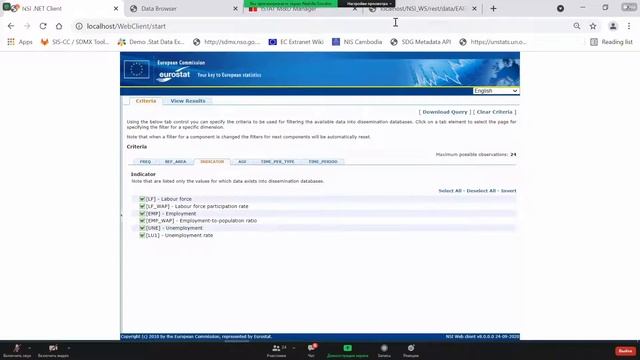Screen dimensions: 640x360
Task: Switch to the localhost/NSI_WS/rest/data browser tab
Action: 422,9
